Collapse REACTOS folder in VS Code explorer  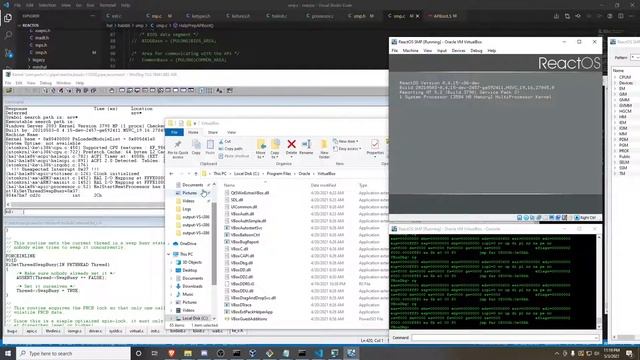click(x=20, y=25)
